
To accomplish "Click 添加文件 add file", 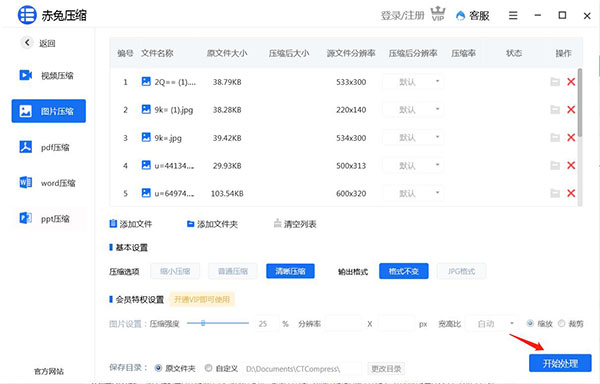I will [131, 224].
